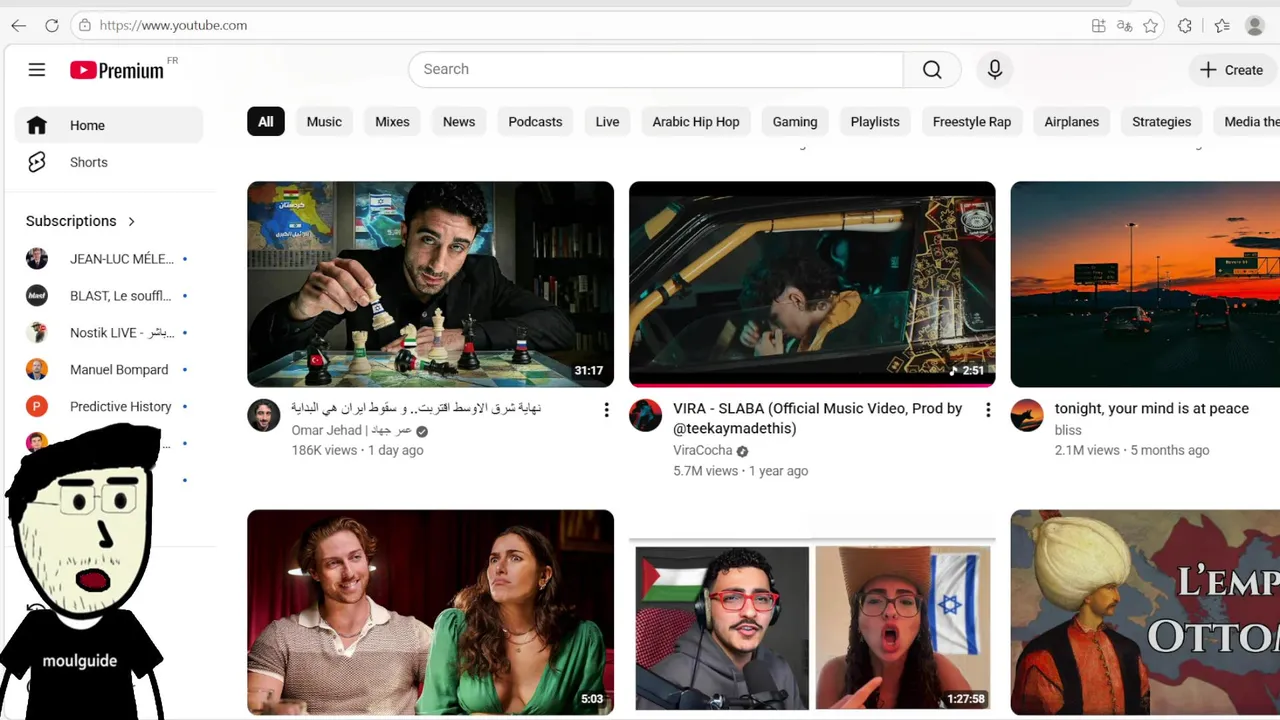Reload the page in browser
The width and height of the screenshot is (1280, 720).
[x=52, y=25]
